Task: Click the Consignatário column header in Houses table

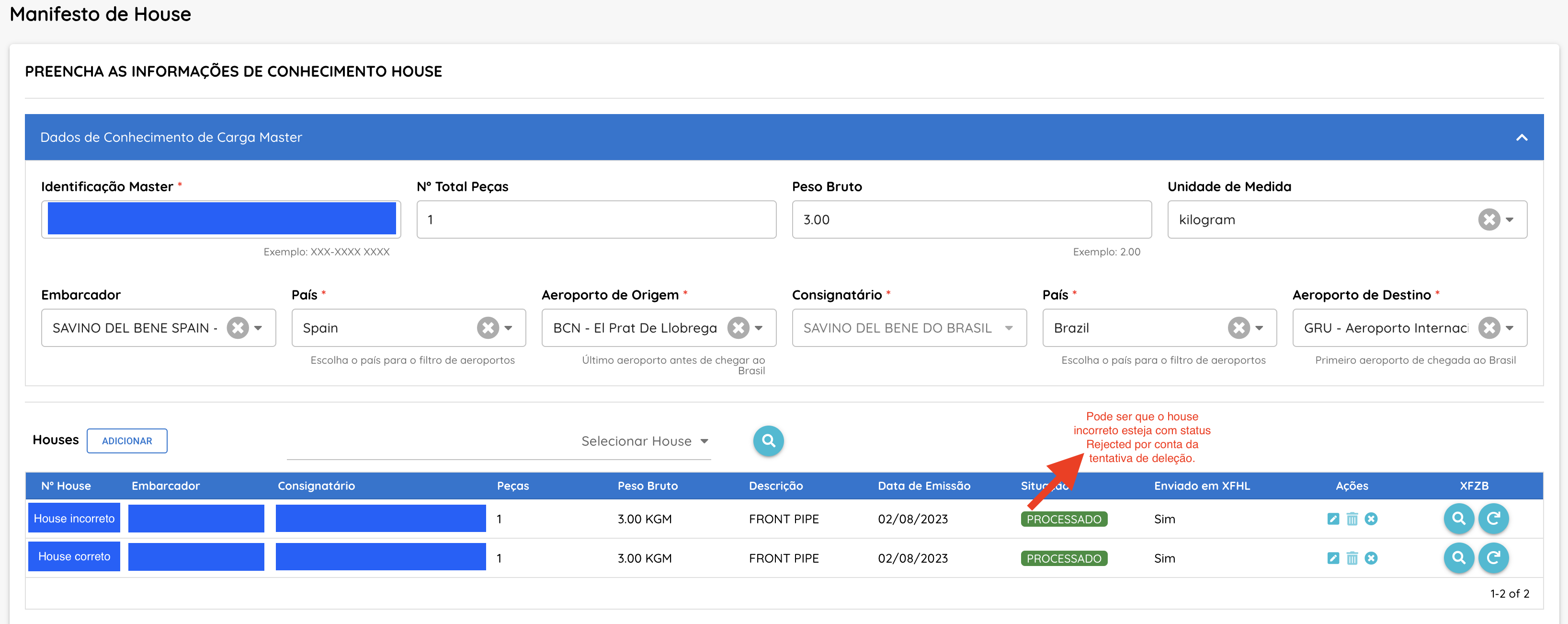Action: click(x=316, y=485)
